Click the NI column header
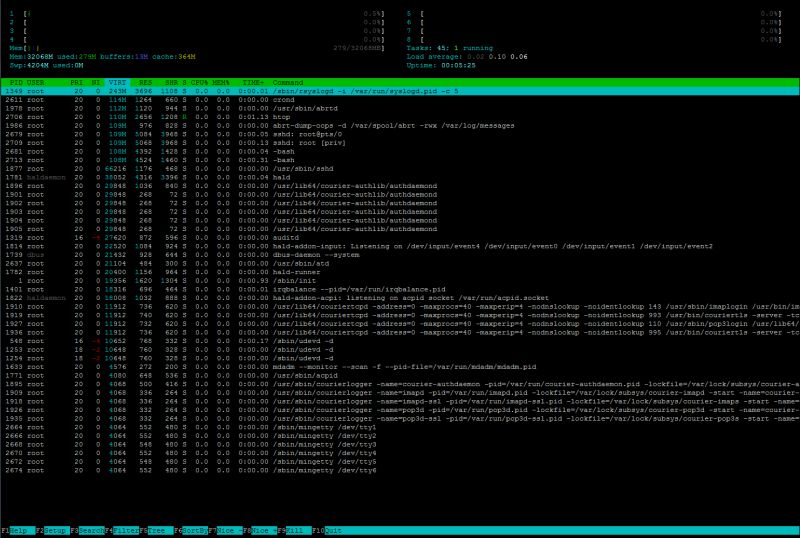The width and height of the screenshot is (800, 538). pyautogui.click(x=95, y=82)
